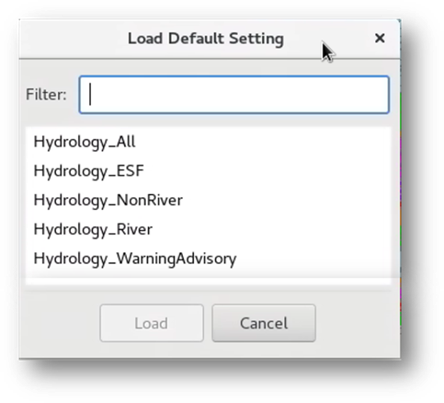Click the Cancel button text
Image resolution: width=444 pixels, height=403 pixels.
264,323
